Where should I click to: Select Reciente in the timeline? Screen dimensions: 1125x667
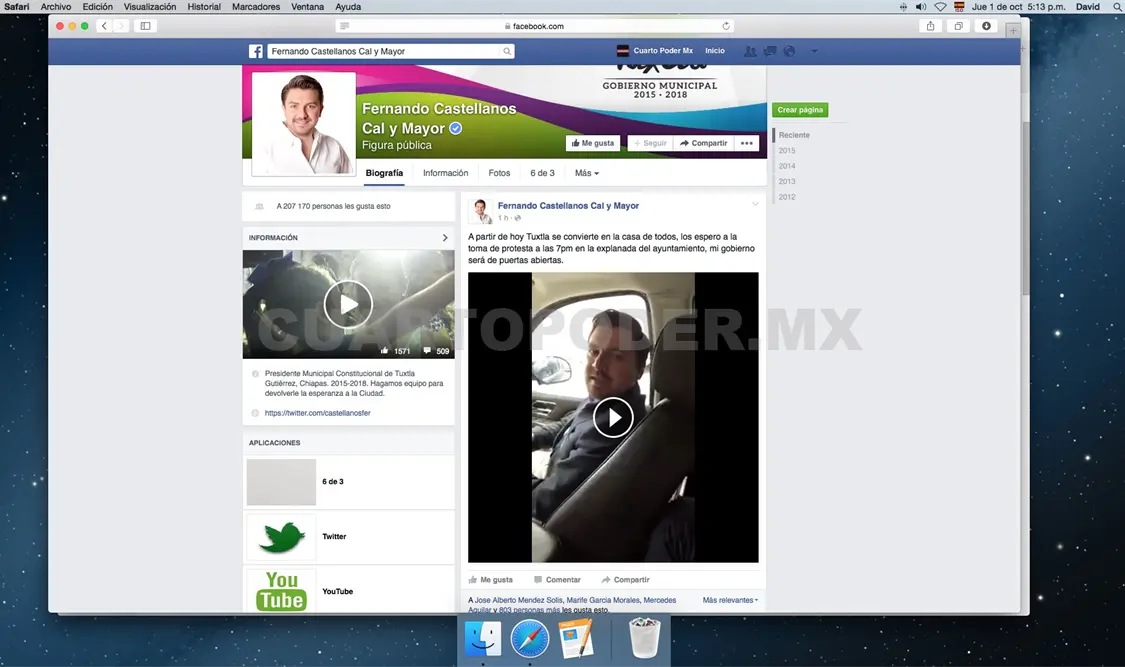[x=794, y=135]
